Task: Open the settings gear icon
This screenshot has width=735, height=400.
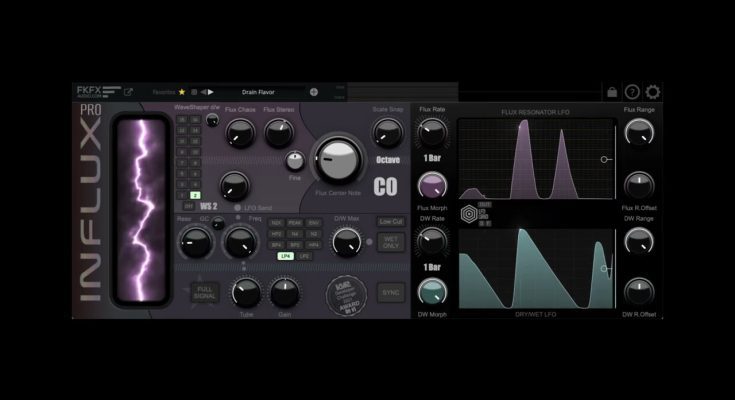Action: [x=652, y=92]
